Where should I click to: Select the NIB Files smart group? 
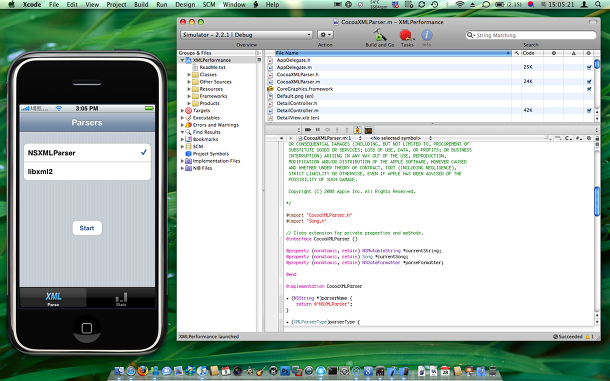(202, 168)
